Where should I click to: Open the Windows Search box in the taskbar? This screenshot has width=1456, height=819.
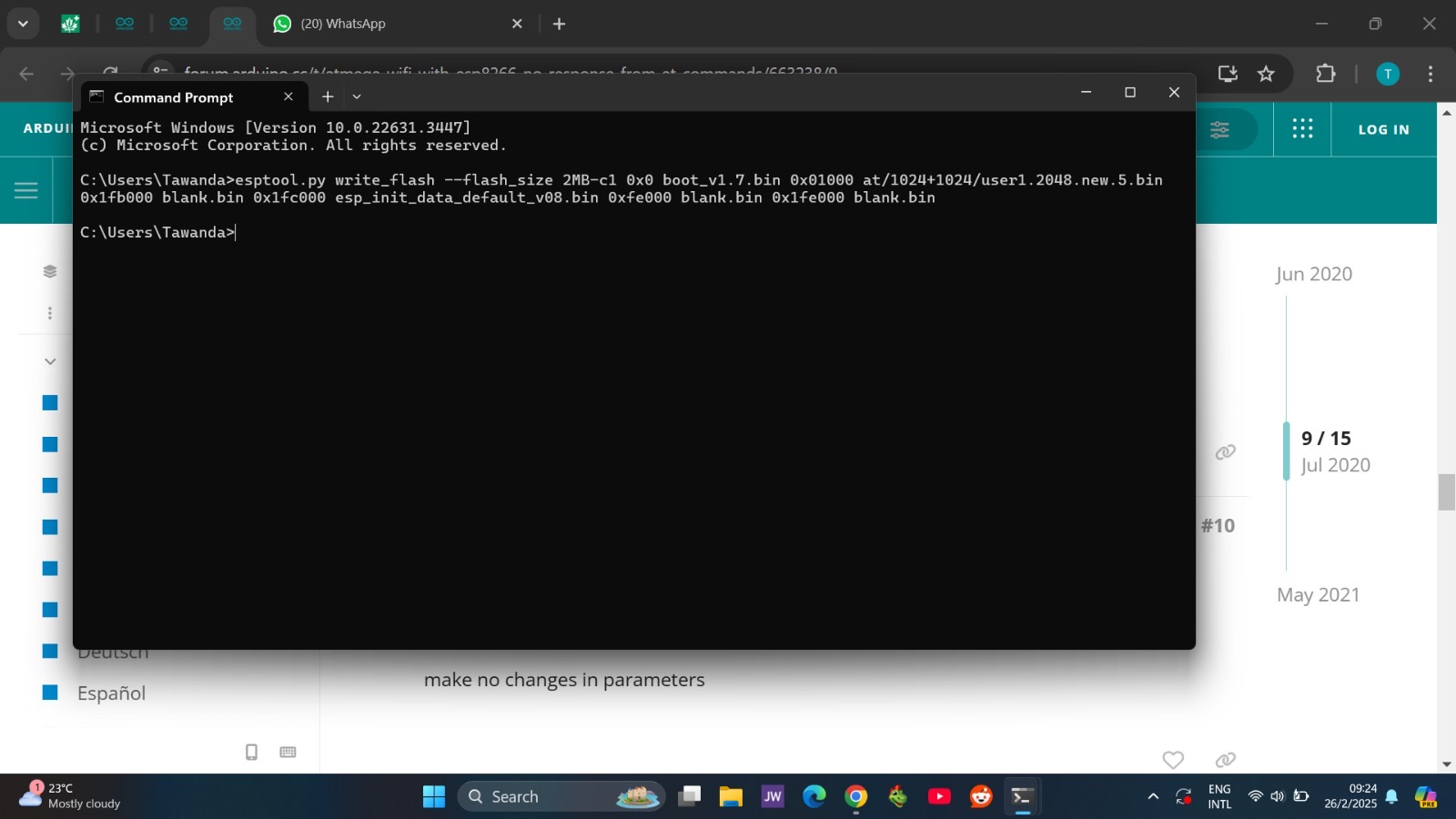(x=537, y=795)
